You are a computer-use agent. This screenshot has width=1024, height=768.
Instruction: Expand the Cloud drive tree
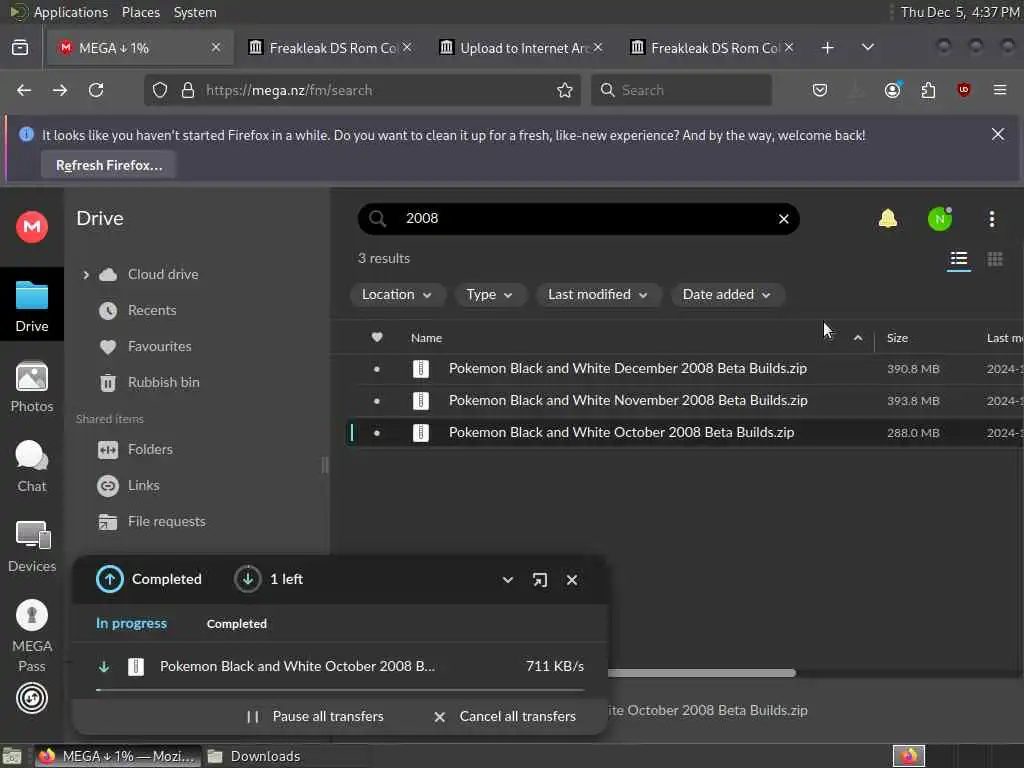point(86,275)
